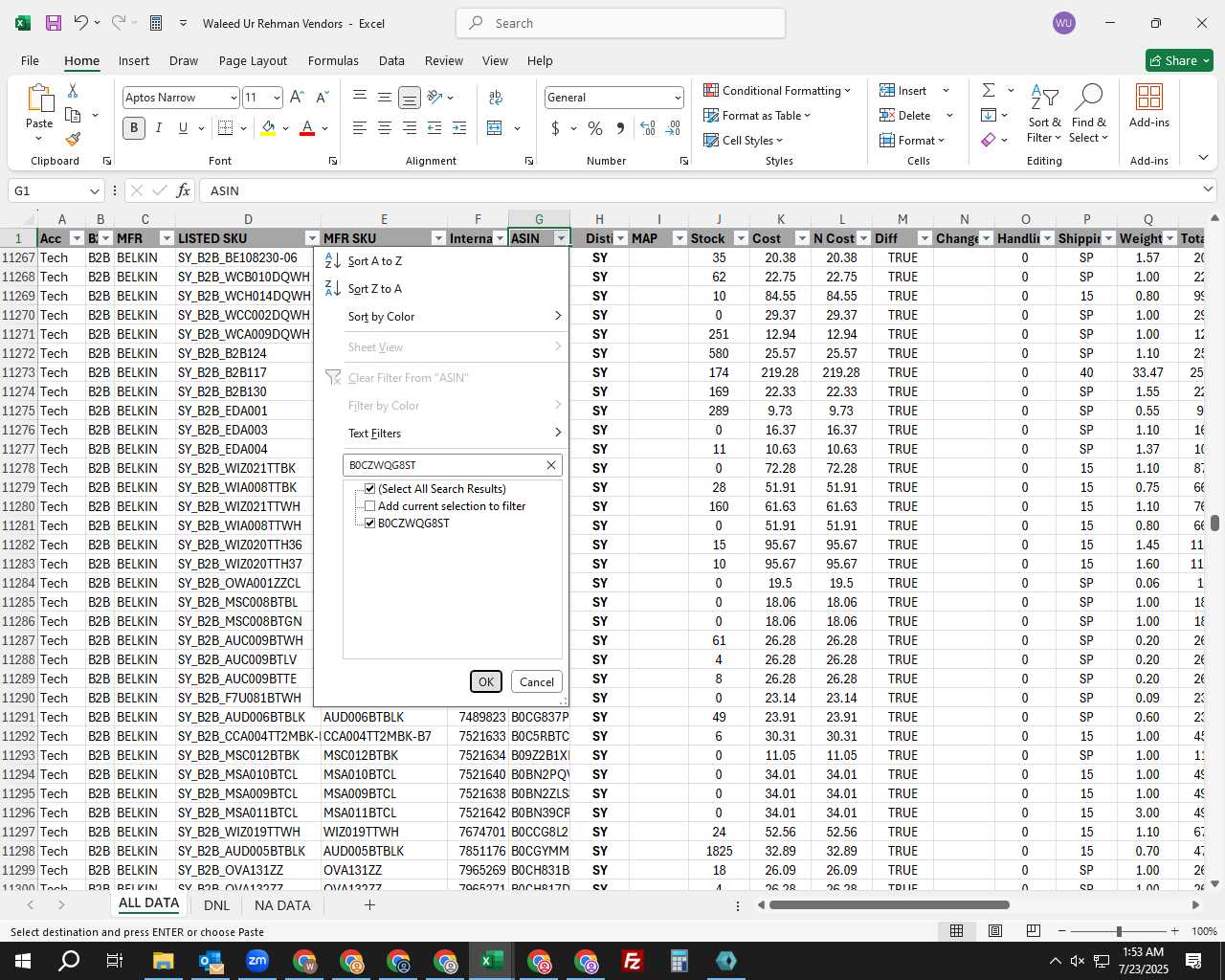Image resolution: width=1225 pixels, height=980 pixels.
Task: Open the font name dropdown
Action: click(233, 98)
